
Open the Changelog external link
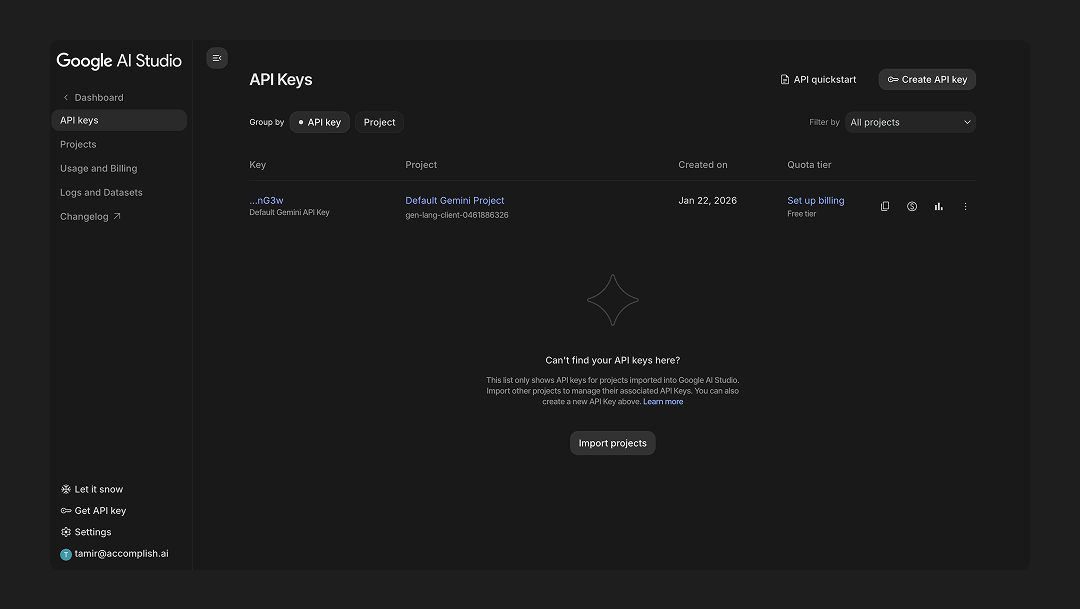(x=90, y=216)
